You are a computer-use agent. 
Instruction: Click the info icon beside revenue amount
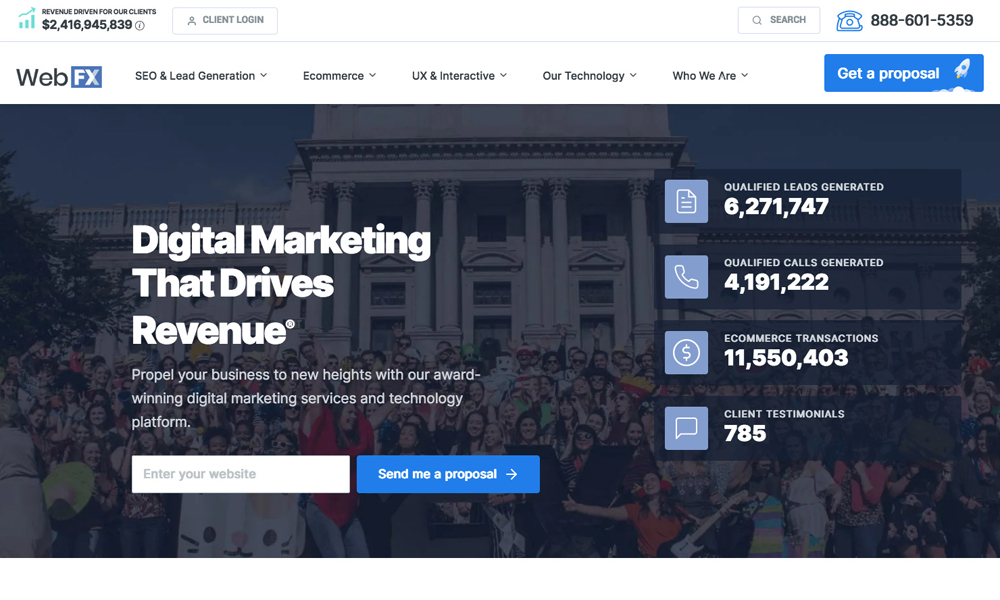coord(140,26)
